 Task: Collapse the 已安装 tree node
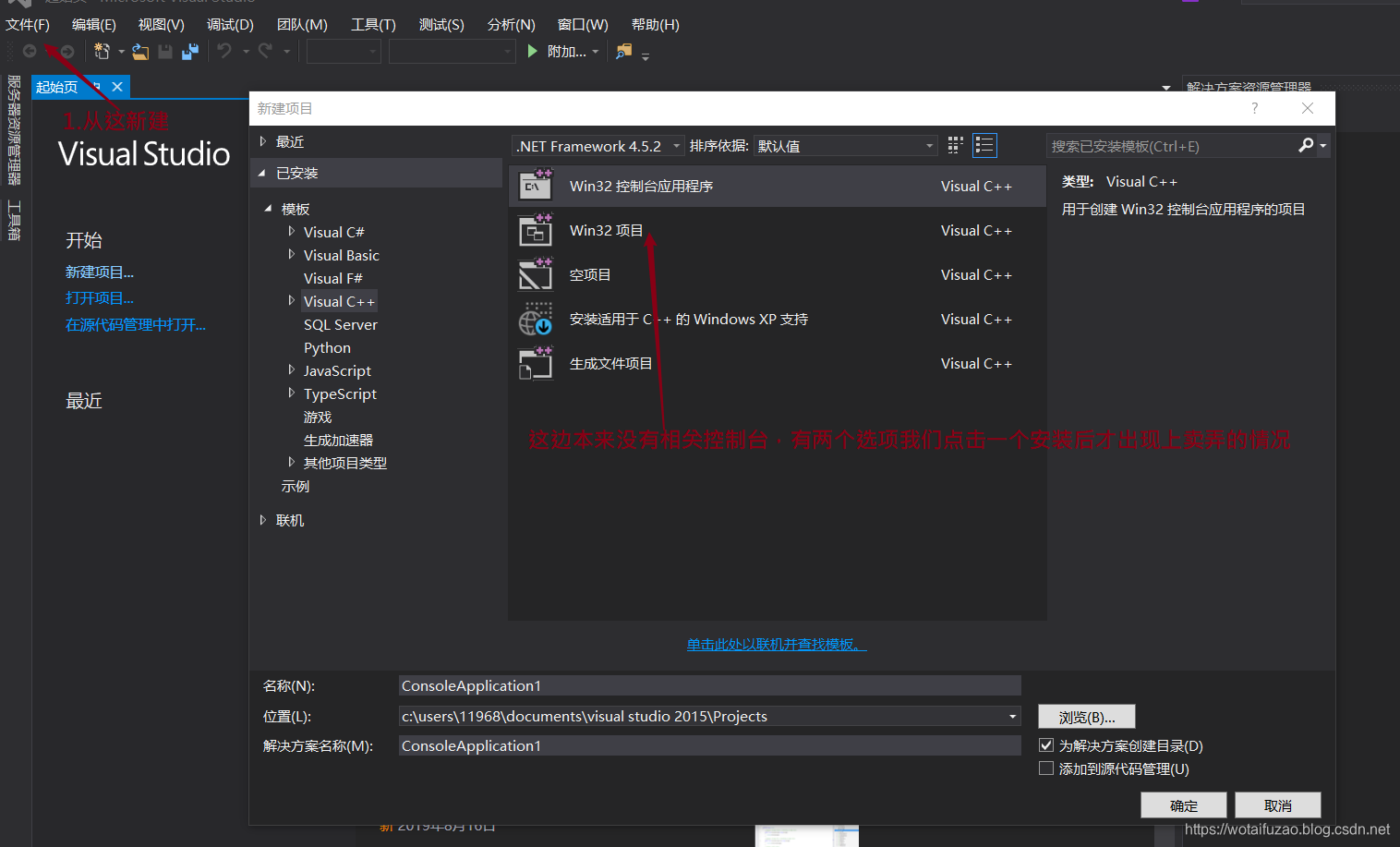click(x=262, y=173)
